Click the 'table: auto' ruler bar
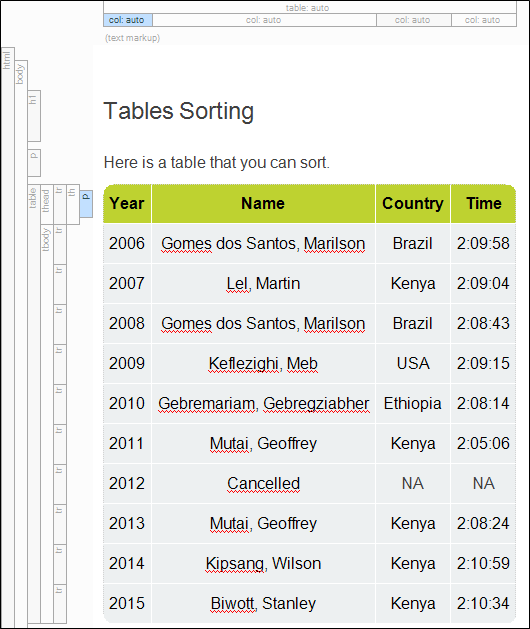 310,8
